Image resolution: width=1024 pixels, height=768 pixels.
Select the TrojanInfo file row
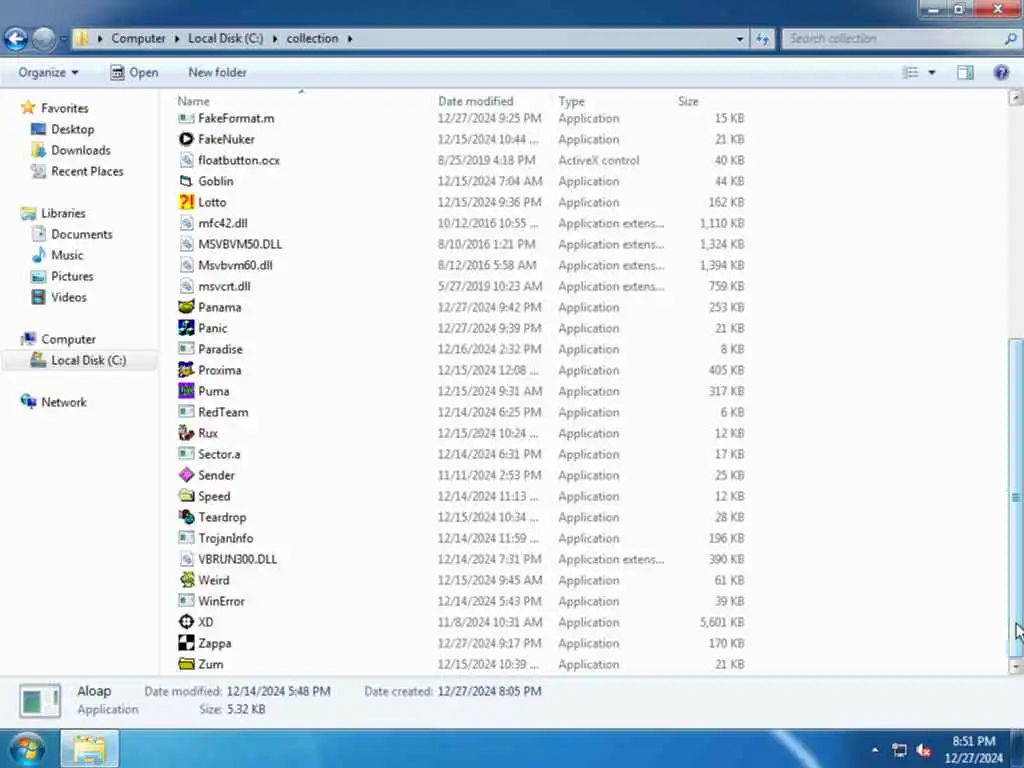pos(461,538)
